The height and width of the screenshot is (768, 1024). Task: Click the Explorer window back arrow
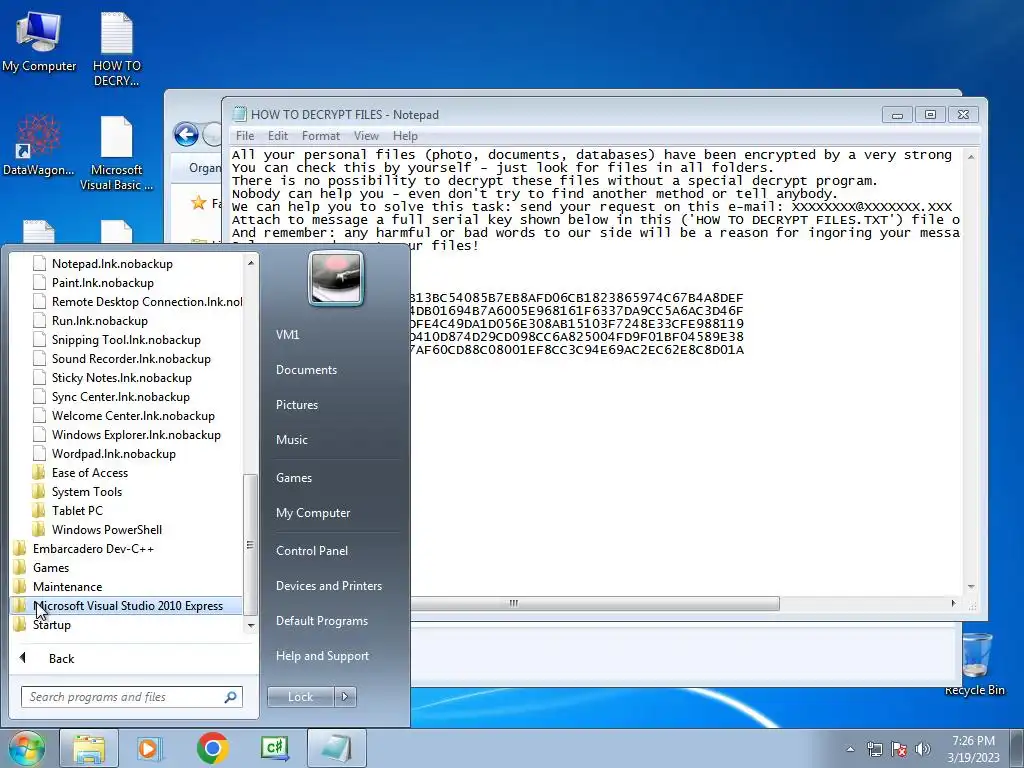186,135
